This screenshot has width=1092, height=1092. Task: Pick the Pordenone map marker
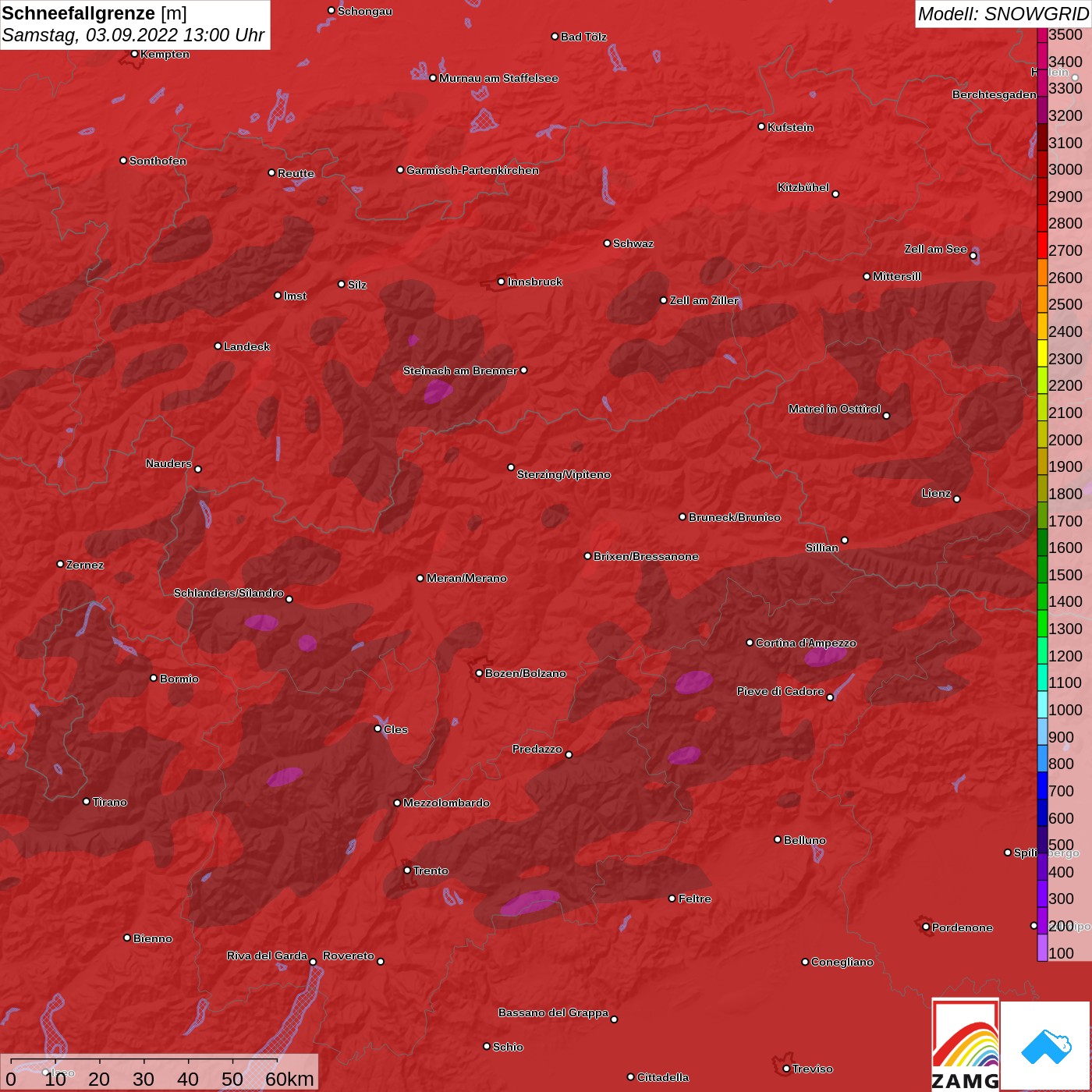926,927
